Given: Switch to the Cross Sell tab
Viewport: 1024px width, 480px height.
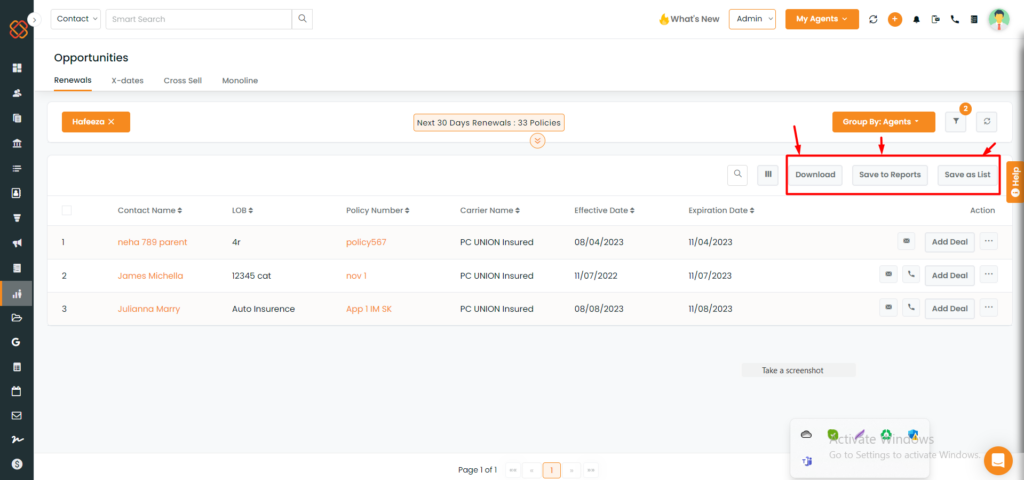Looking at the screenshot, I should (x=183, y=80).
